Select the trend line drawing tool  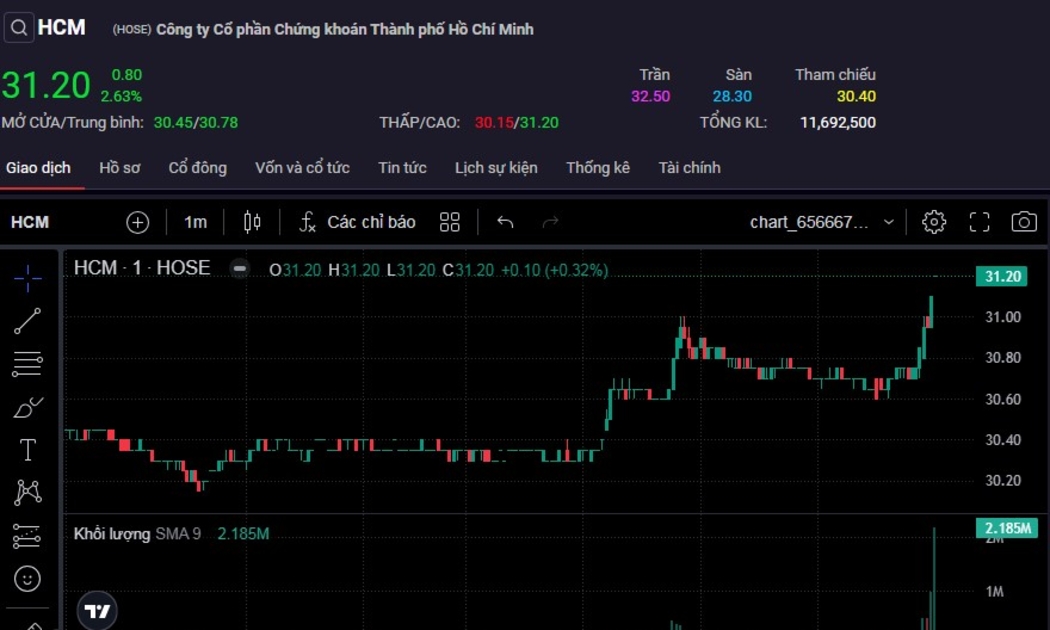point(28,321)
